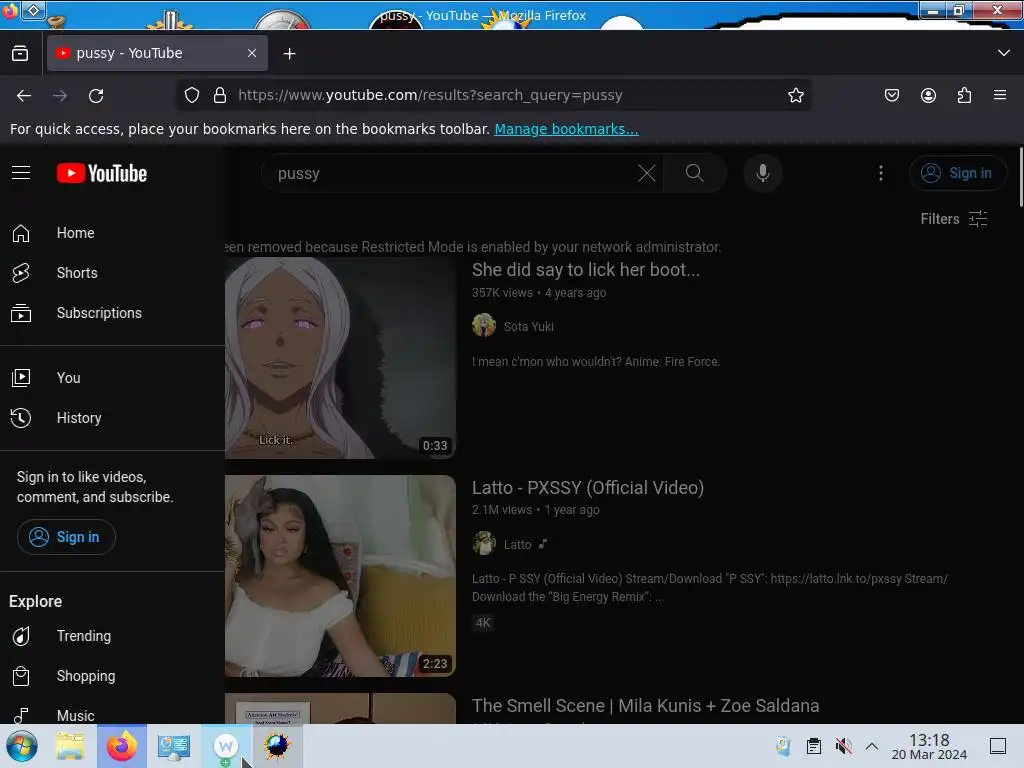Expand the list all tabs chevron
Viewport: 1024px width, 768px height.
coord(1004,53)
